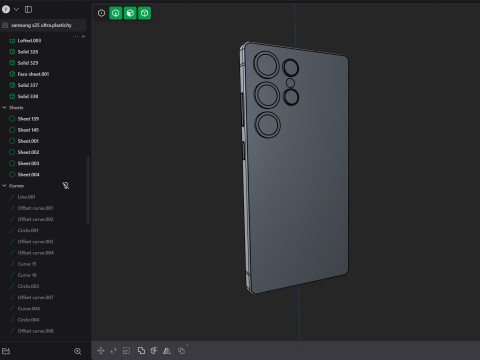Click the small flash circle between right lenses
This screenshot has width=480, height=360.
(290, 83)
